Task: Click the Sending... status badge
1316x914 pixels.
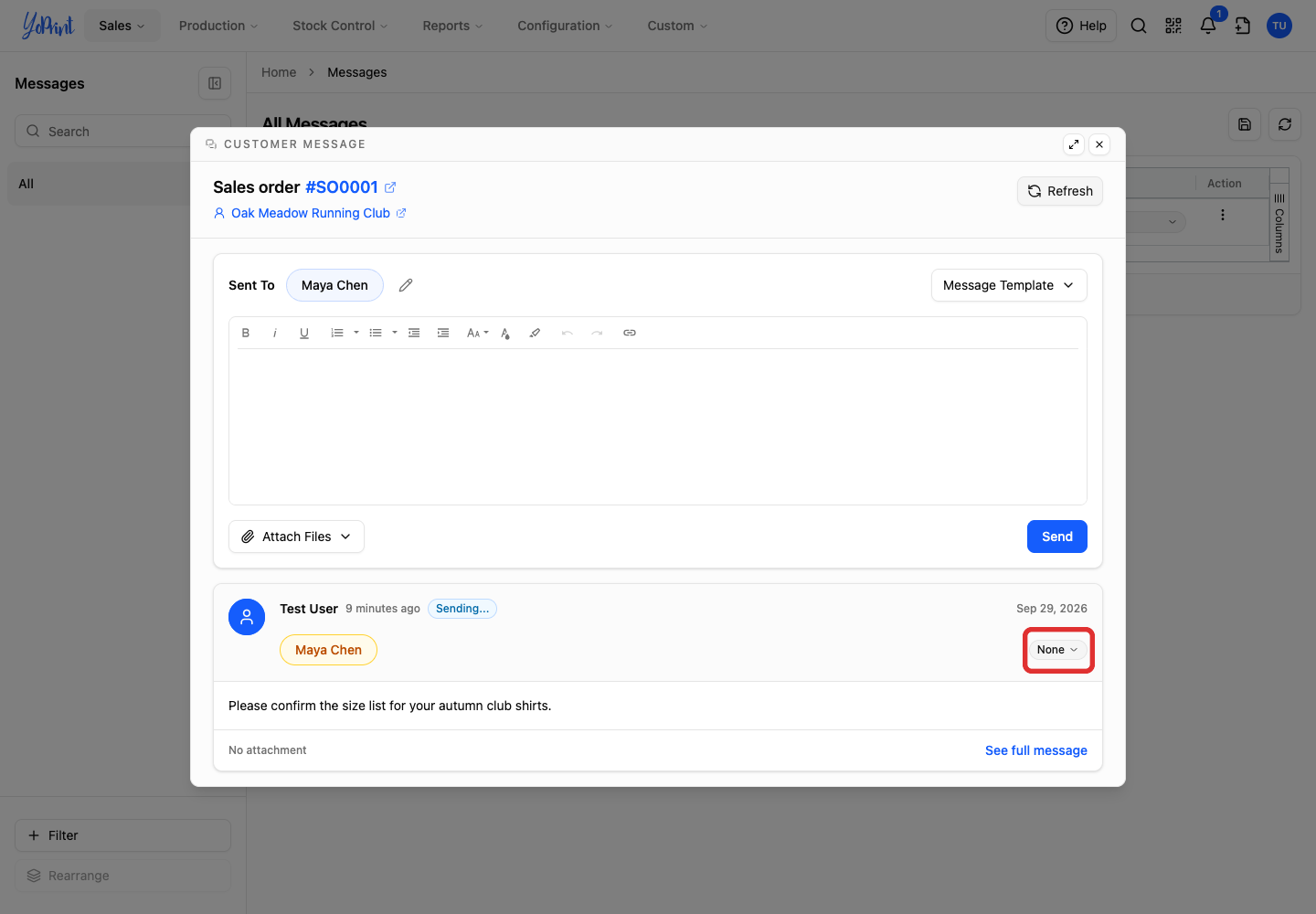Action: tap(462, 609)
